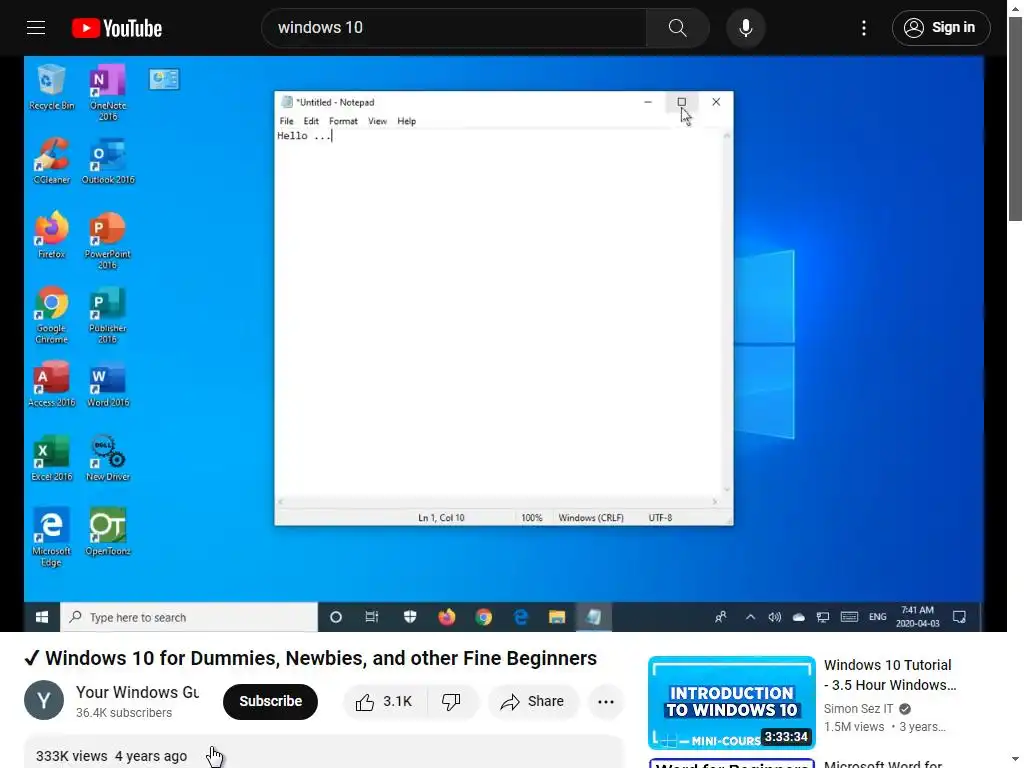Click the OneDrive cloud tray icon
1024x768 pixels.
[x=799, y=617]
